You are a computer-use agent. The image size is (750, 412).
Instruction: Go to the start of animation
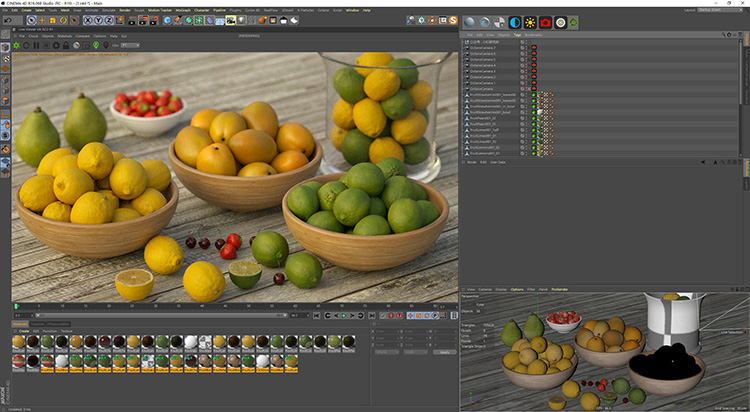click(316, 315)
